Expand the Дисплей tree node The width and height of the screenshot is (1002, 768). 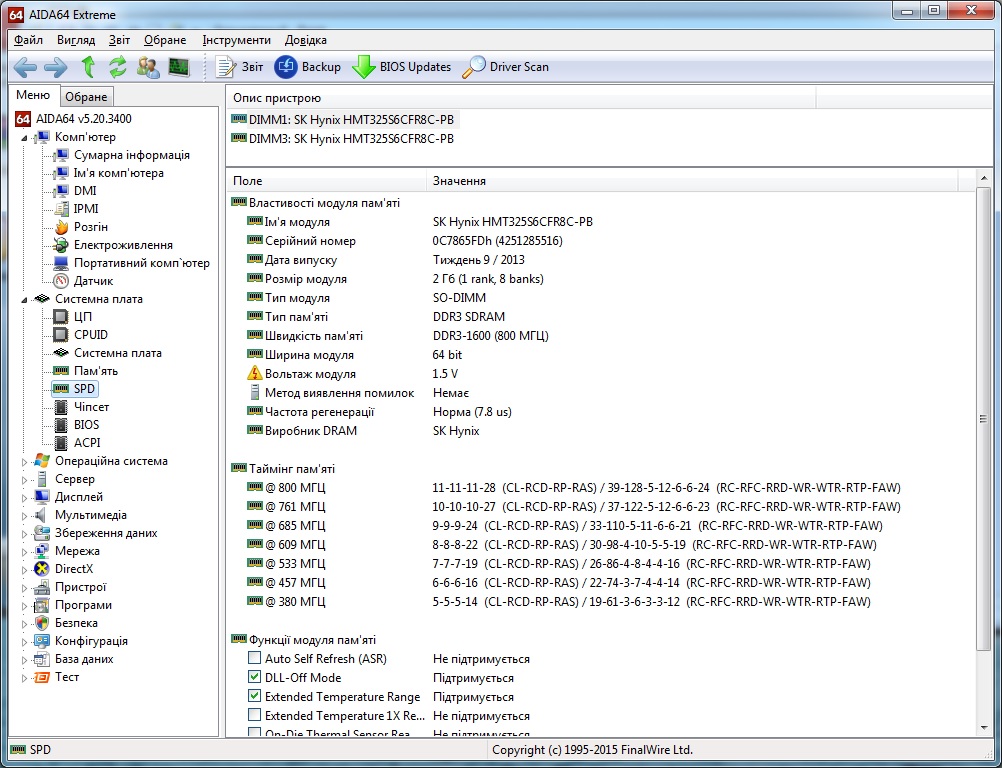(x=24, y=497)
